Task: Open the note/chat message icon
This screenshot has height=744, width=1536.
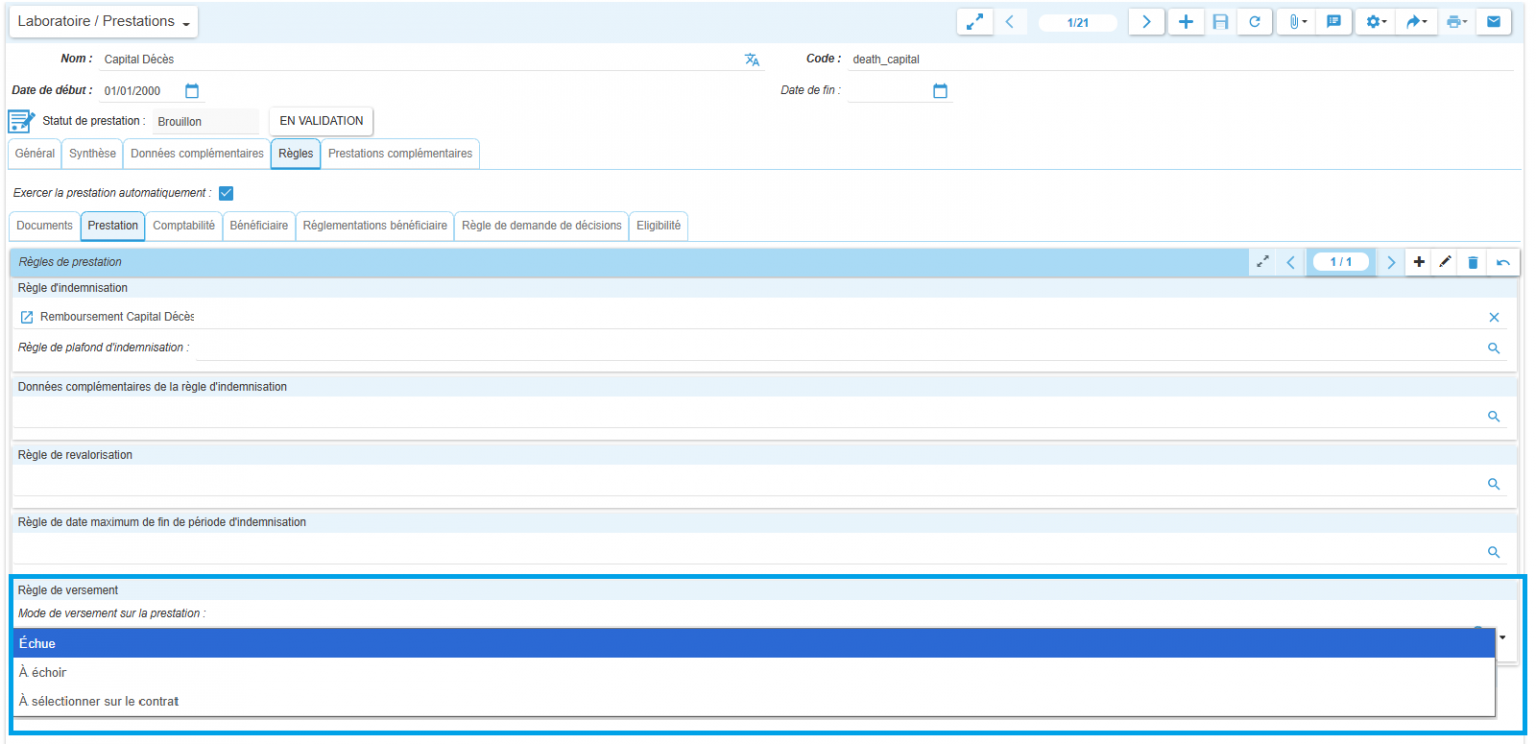Action: pyautogui.click(x=1333, y=22)
